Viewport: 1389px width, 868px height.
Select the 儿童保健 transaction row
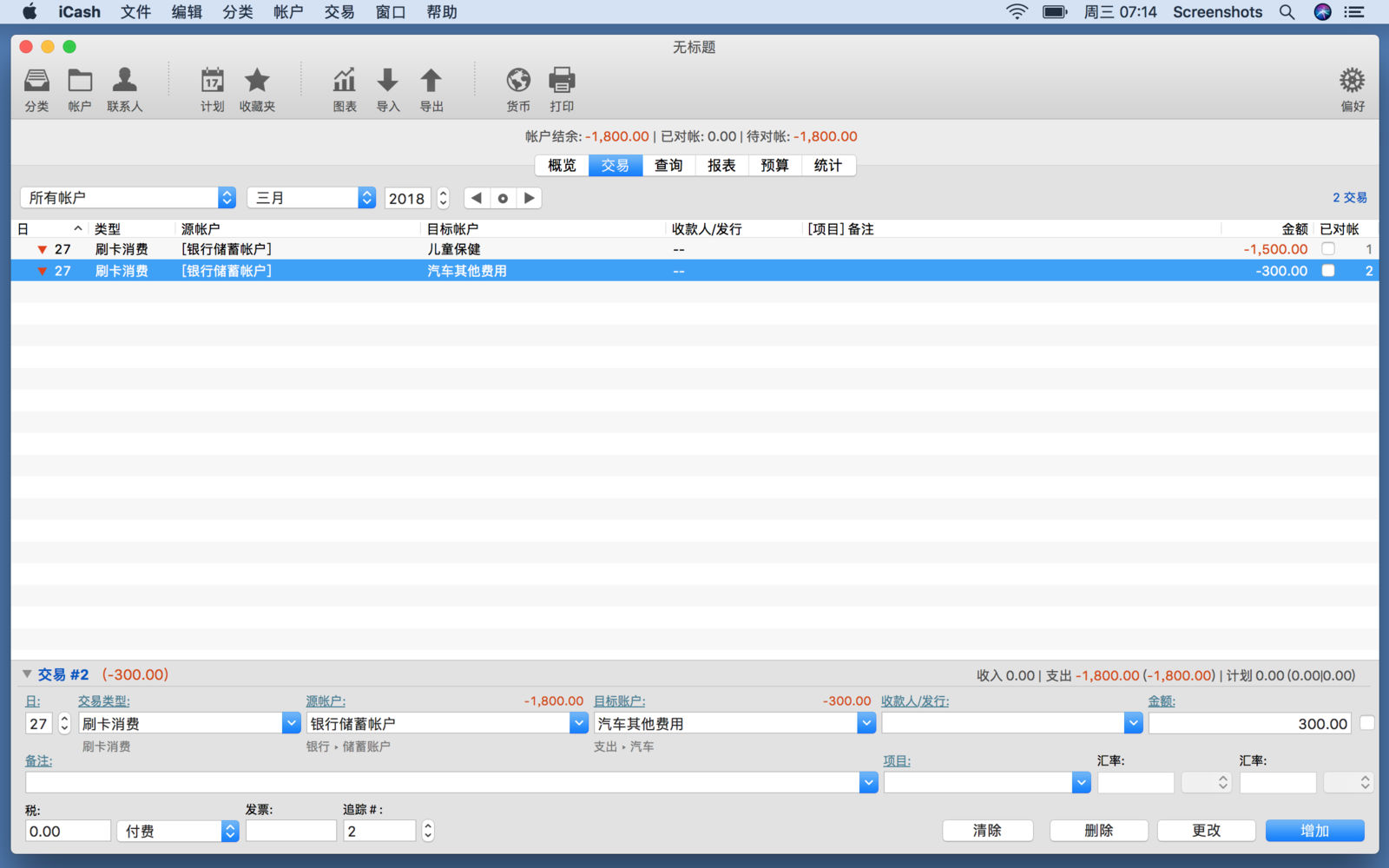click(x=694, y=249)
